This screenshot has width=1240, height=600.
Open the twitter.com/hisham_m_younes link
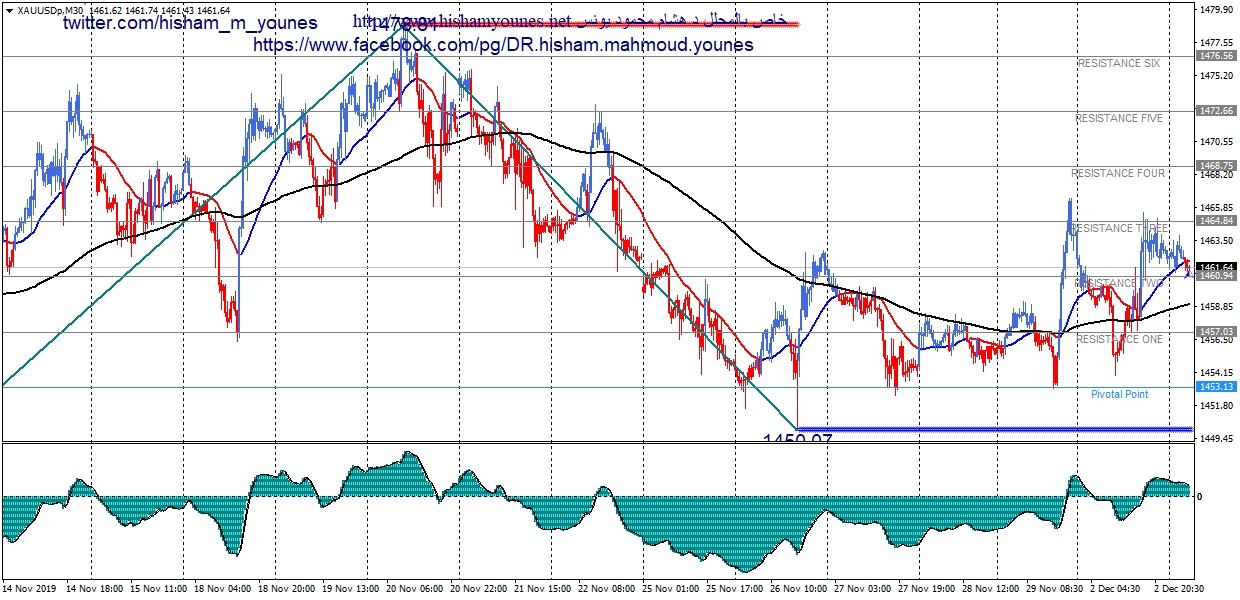(191, 23)
